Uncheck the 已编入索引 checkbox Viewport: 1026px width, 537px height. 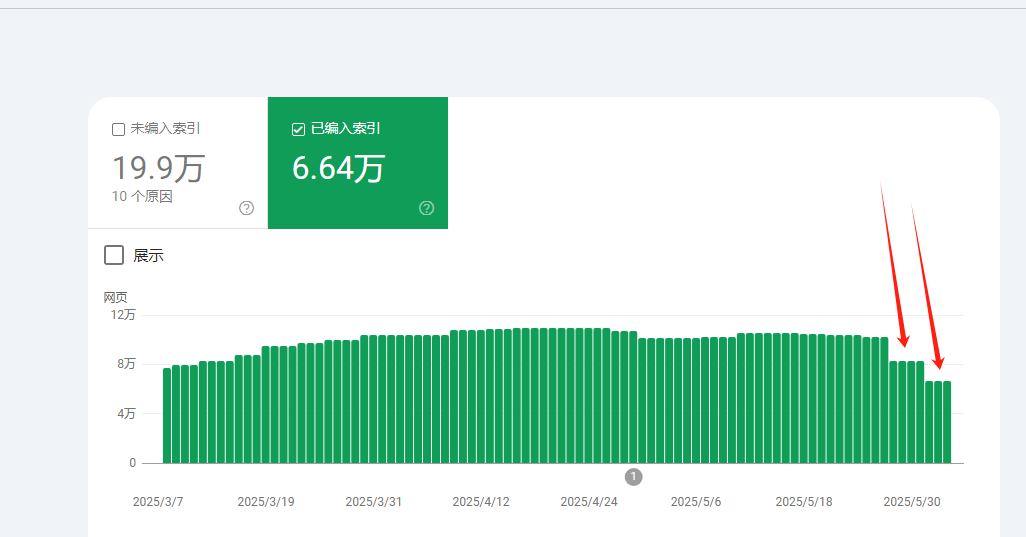(298, 130)
